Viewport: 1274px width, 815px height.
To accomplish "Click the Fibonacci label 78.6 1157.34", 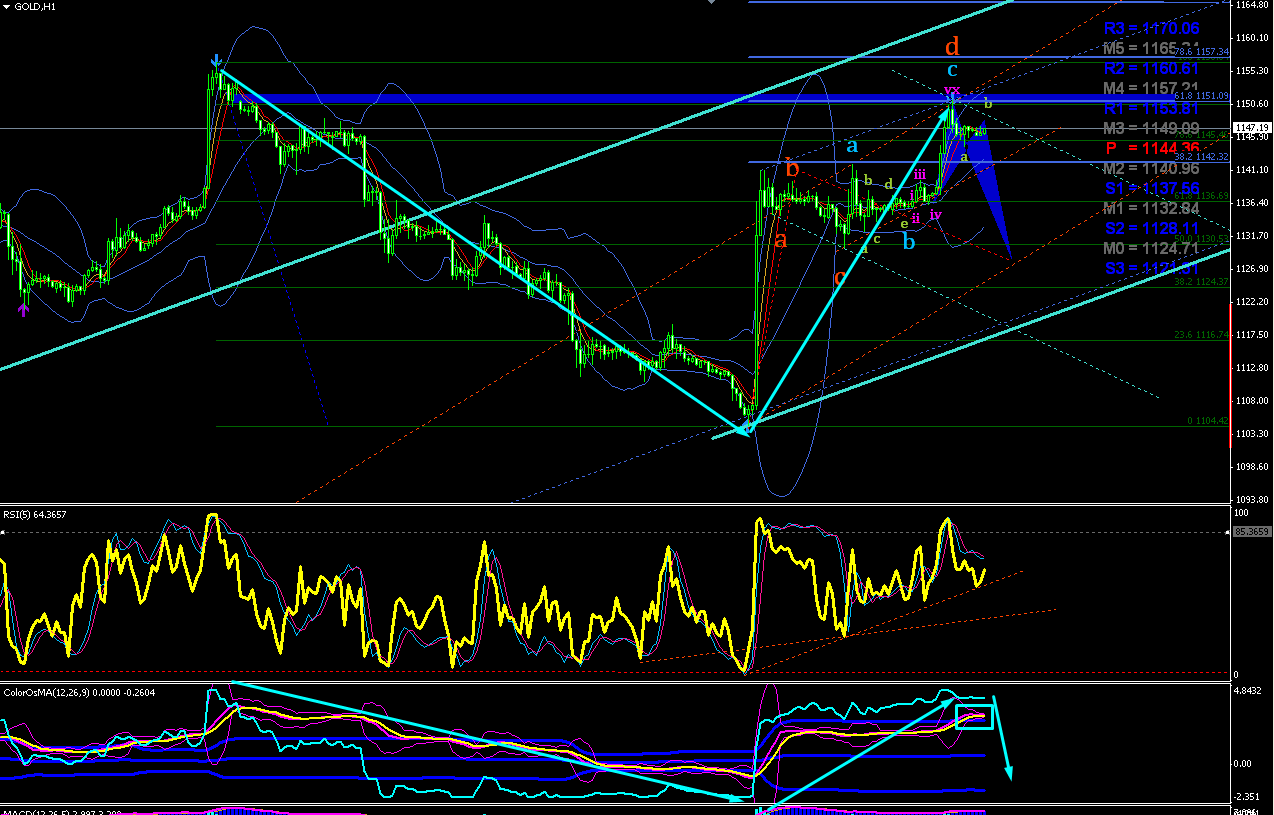I will click(1202, 51).
